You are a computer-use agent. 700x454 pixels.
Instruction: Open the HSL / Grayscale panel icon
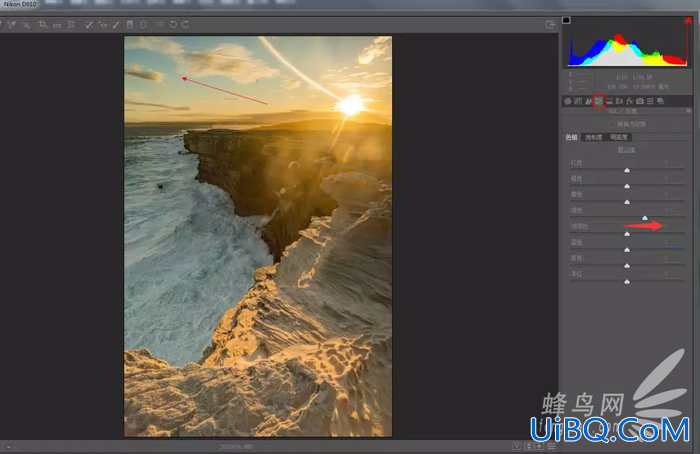click(599, 101)
